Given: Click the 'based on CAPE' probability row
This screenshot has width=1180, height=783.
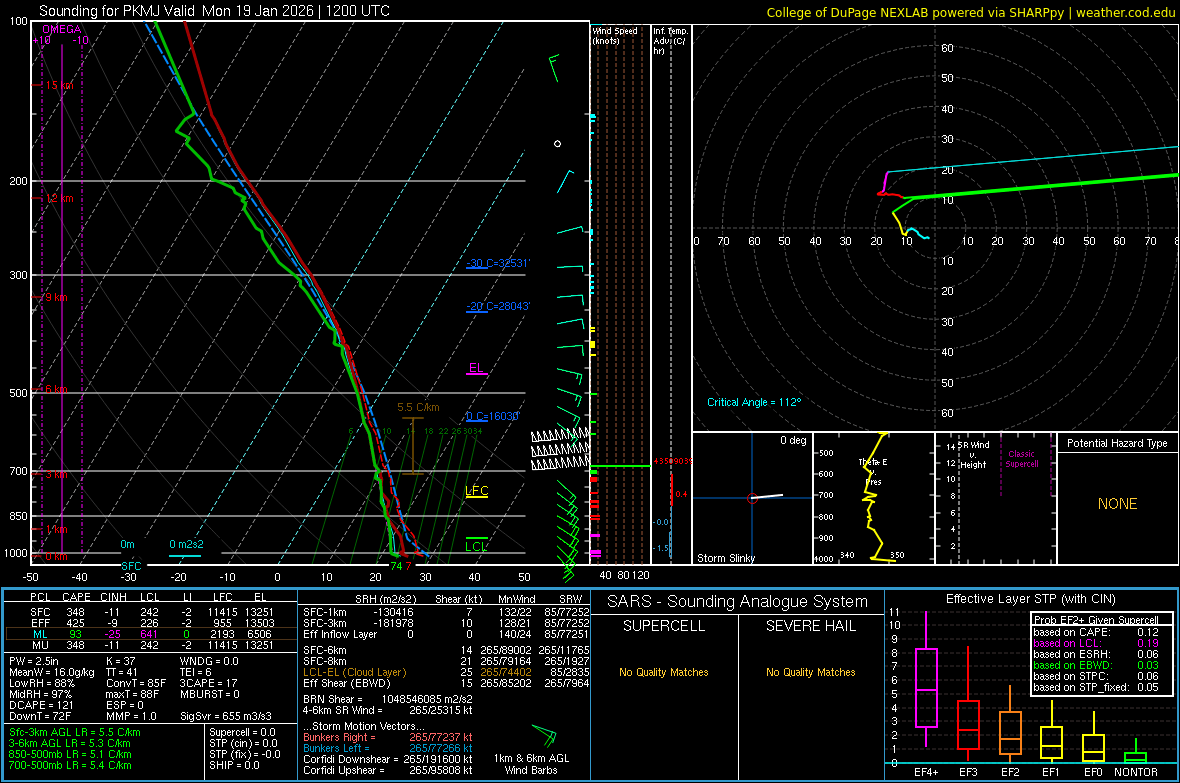Looking at the screenshot, I should pos(1096,632).
